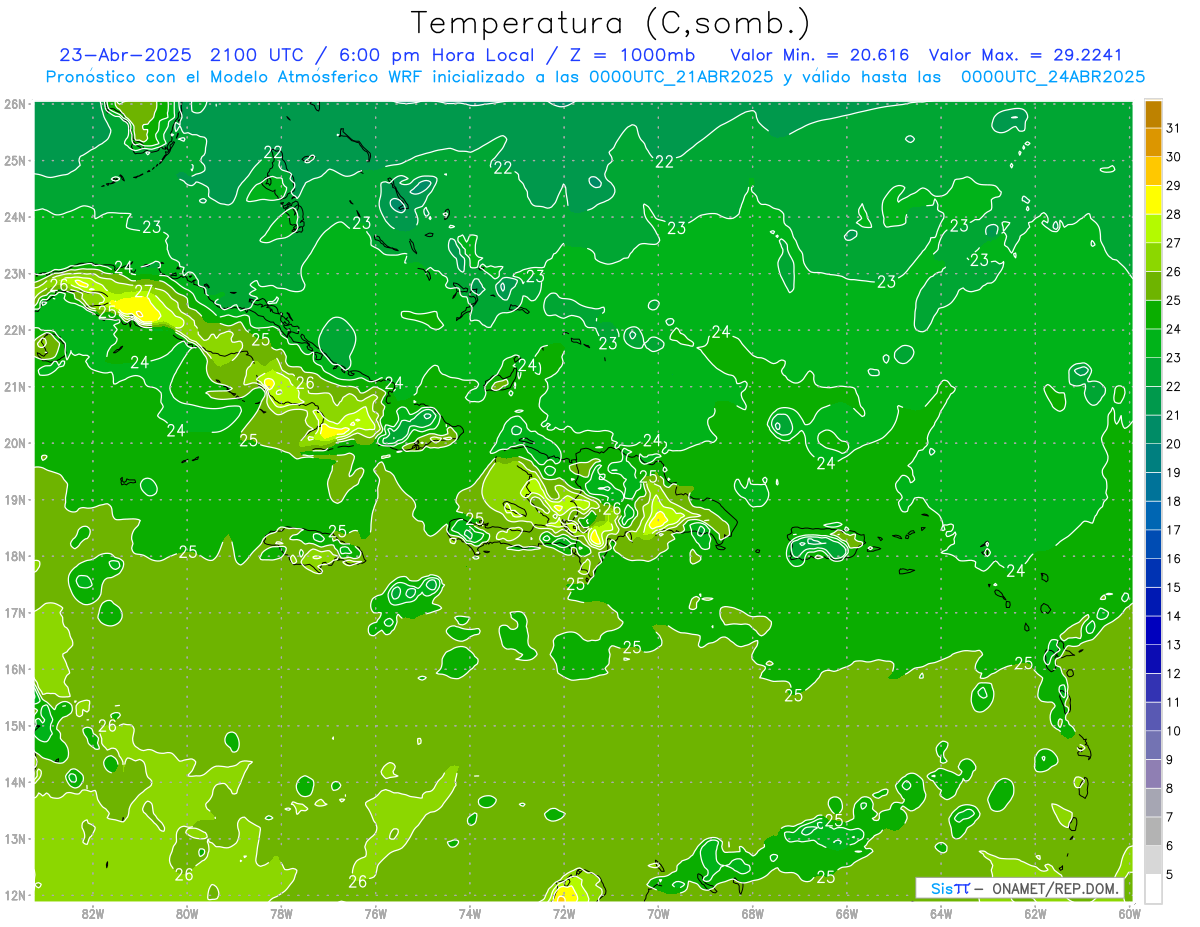
Task: Click the "SisTT - ONAMET/REP.DOM." credit box
Action: pos(1020,888)
